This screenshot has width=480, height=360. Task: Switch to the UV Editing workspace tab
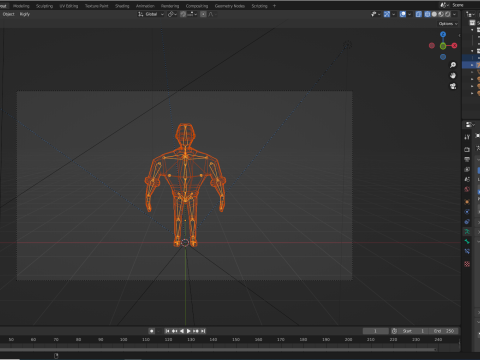point(69,6)
